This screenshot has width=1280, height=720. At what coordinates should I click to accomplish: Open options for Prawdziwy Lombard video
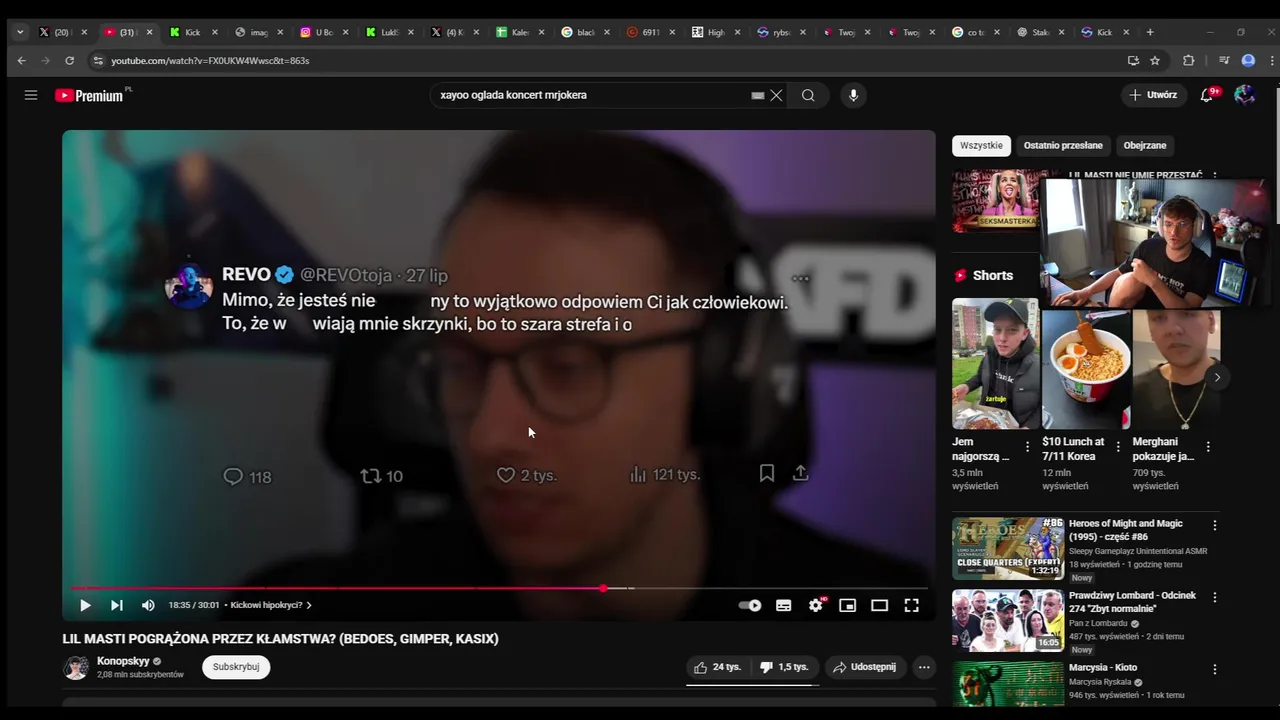pos(1215,597)
